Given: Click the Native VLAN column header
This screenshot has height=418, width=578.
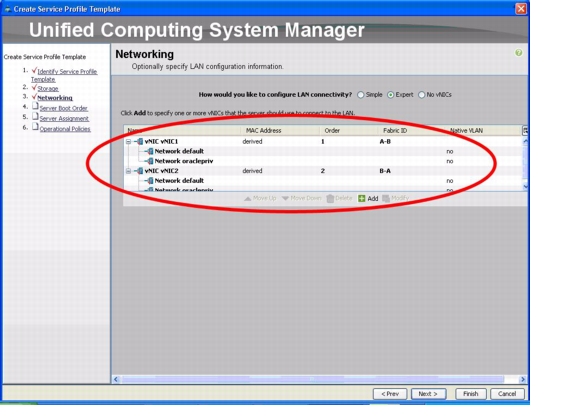Looking at the screenshot, I should click(484, 130).
